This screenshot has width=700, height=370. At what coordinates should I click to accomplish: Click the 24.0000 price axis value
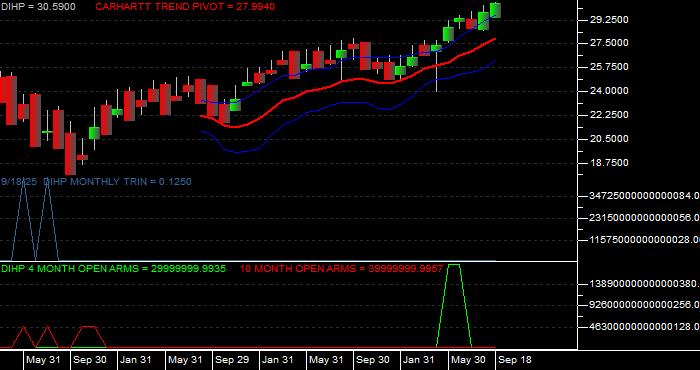(609, 91)
